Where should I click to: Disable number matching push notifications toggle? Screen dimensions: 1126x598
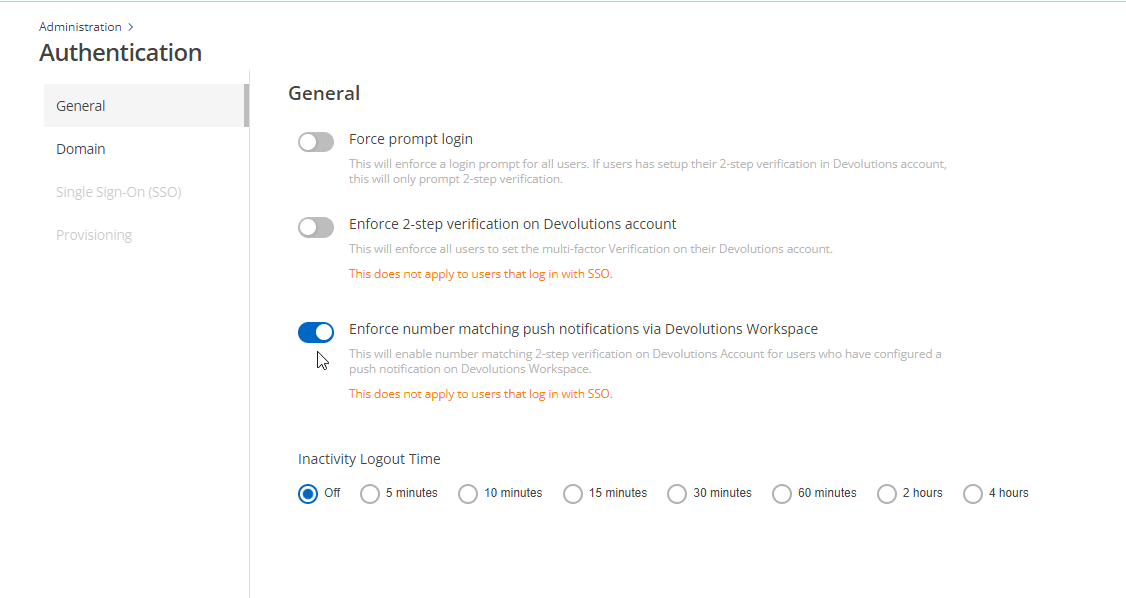316,332
